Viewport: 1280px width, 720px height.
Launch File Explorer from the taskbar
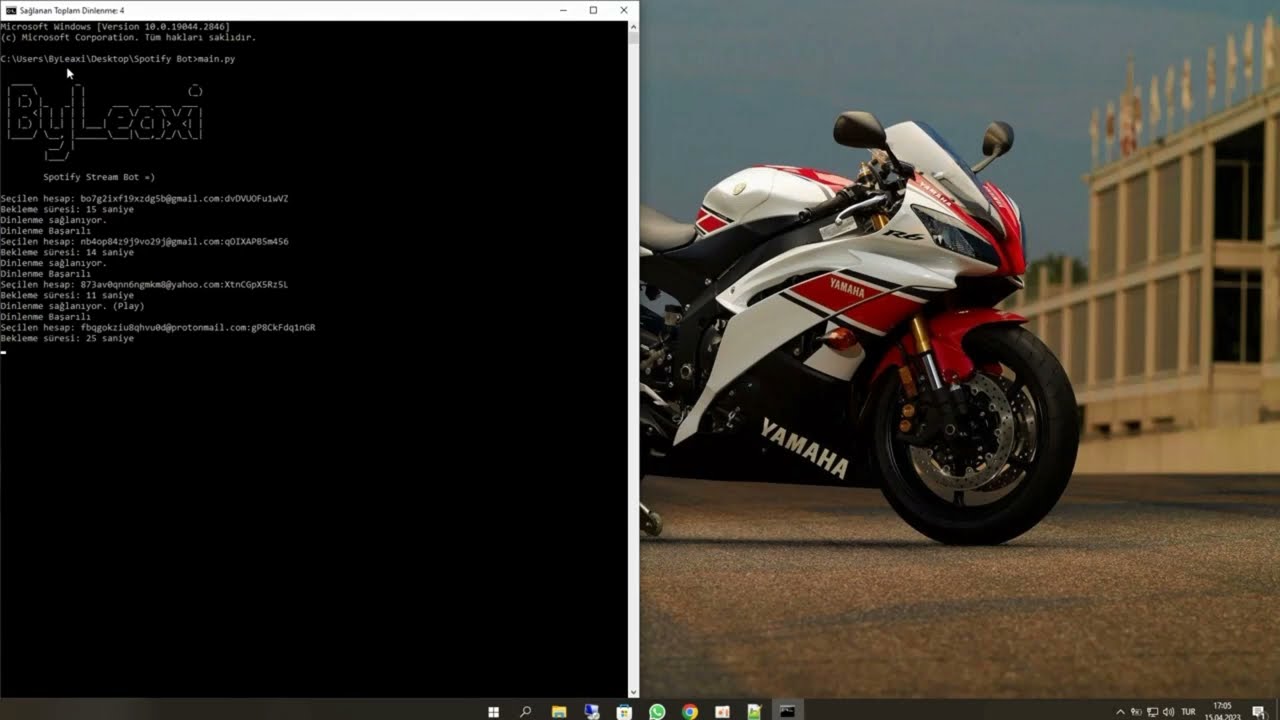559,712
